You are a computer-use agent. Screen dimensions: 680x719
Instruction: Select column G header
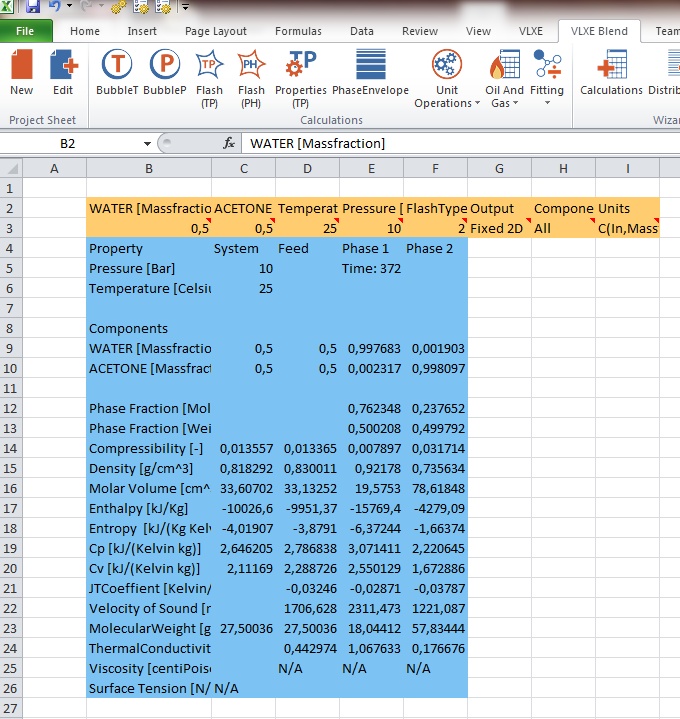[x=499, y=168]
